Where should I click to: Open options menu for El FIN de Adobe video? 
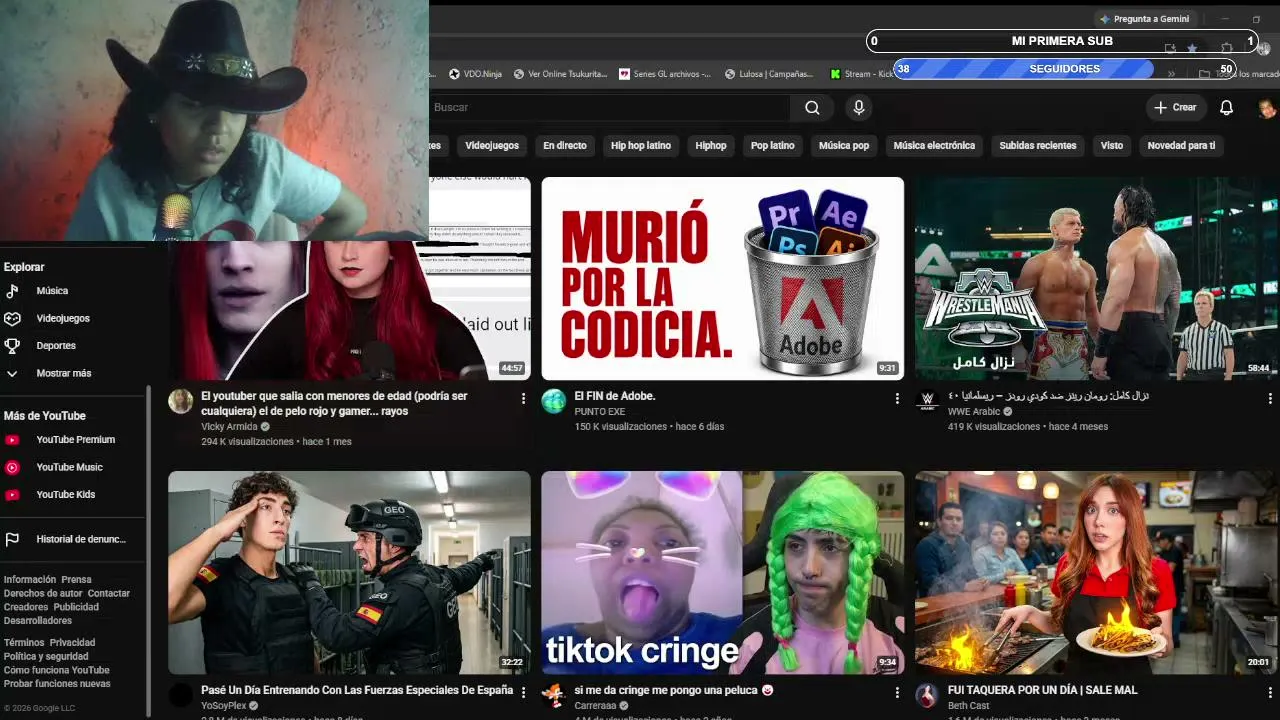[896, 398]
